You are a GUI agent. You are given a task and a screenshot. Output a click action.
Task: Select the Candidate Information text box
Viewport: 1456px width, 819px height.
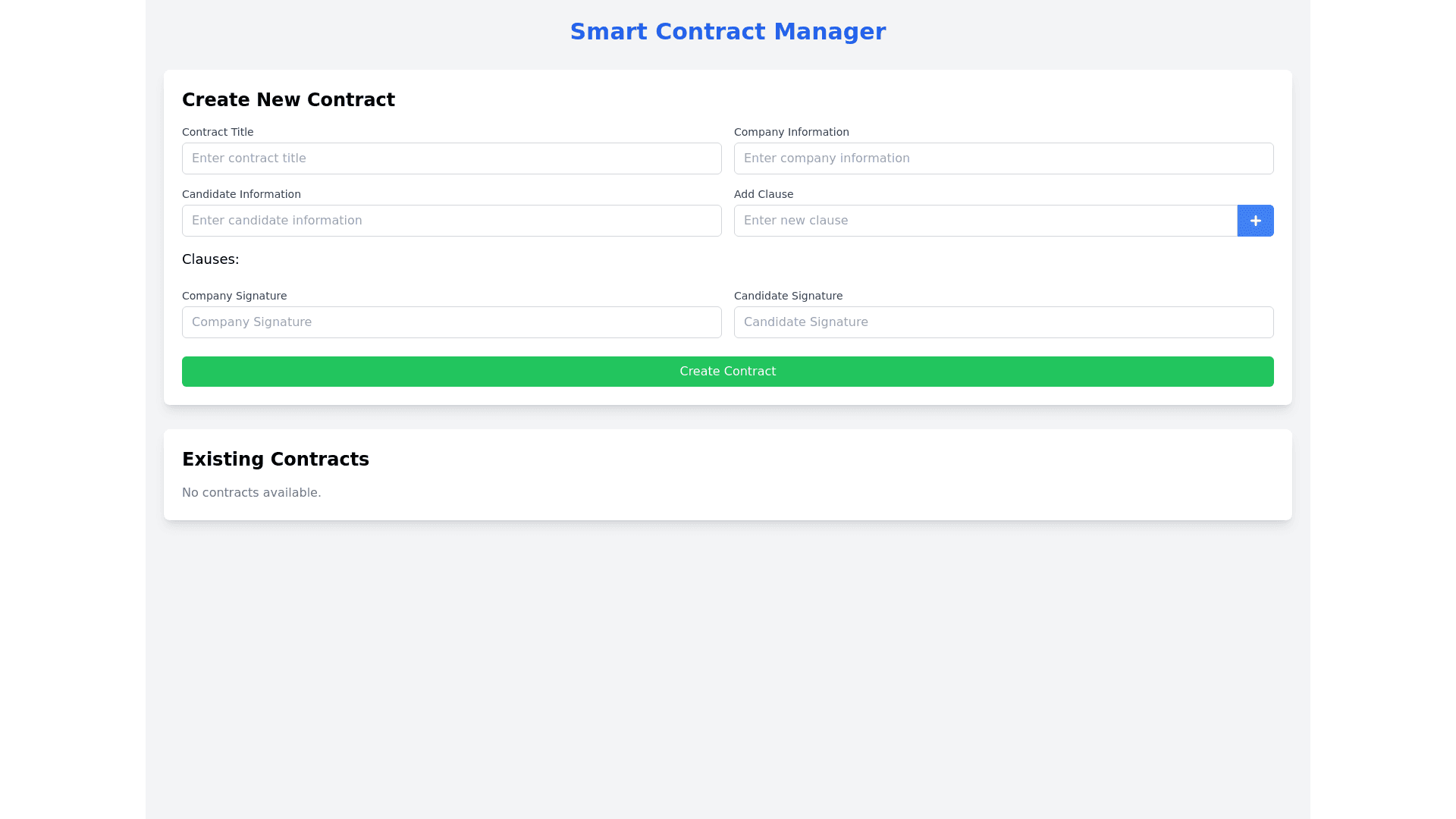coord(451,221)
